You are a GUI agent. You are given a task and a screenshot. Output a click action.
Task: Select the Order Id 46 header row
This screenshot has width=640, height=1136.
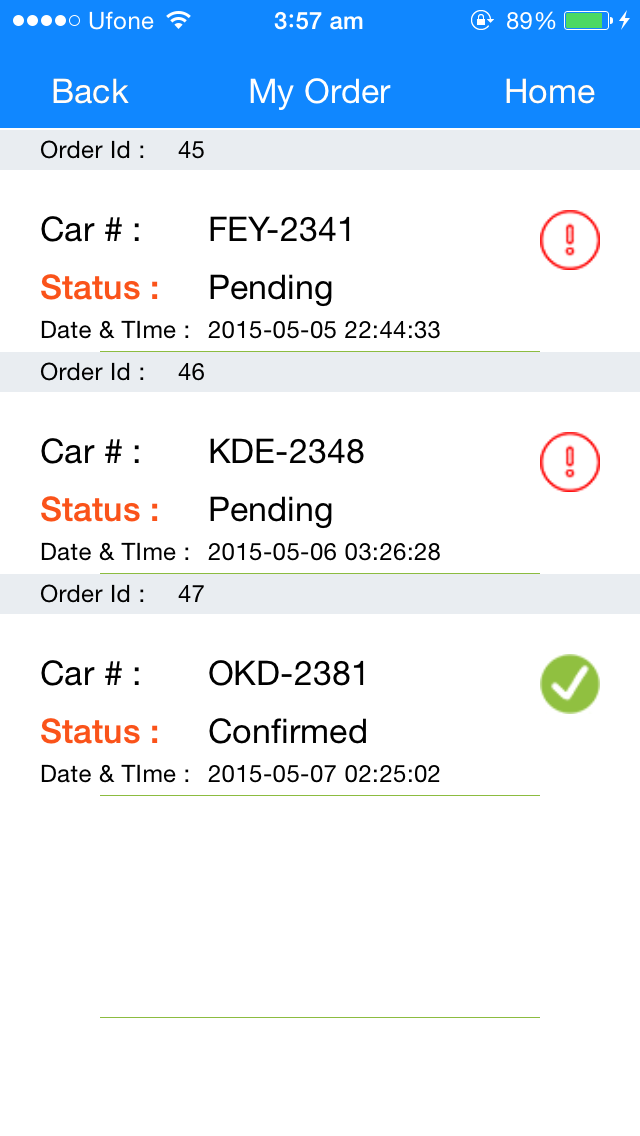tap(320, 372)
